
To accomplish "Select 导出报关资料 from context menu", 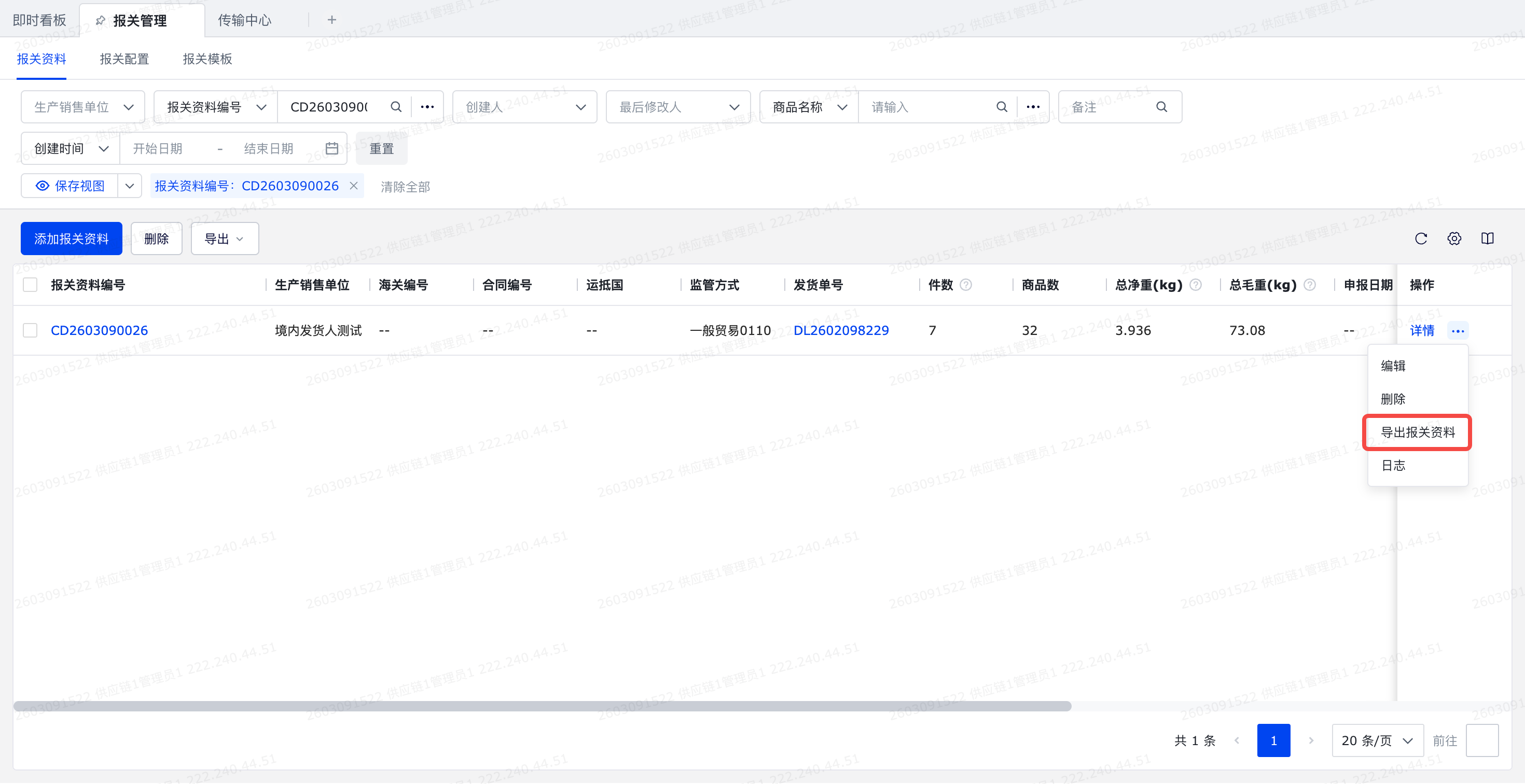I will click(x=1417, y=432).
